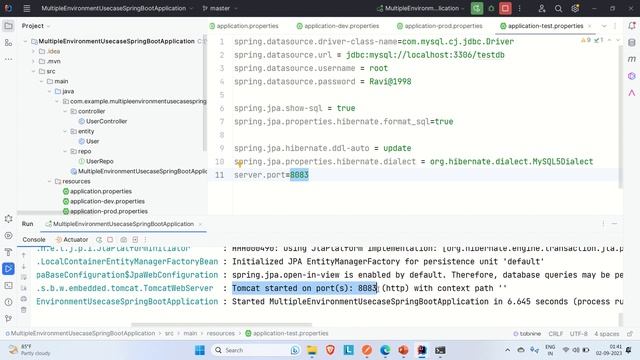Viewport: 640px width, 360px height.
Task: Switch to application-prod.properties tab
Action: pos(440,26)
